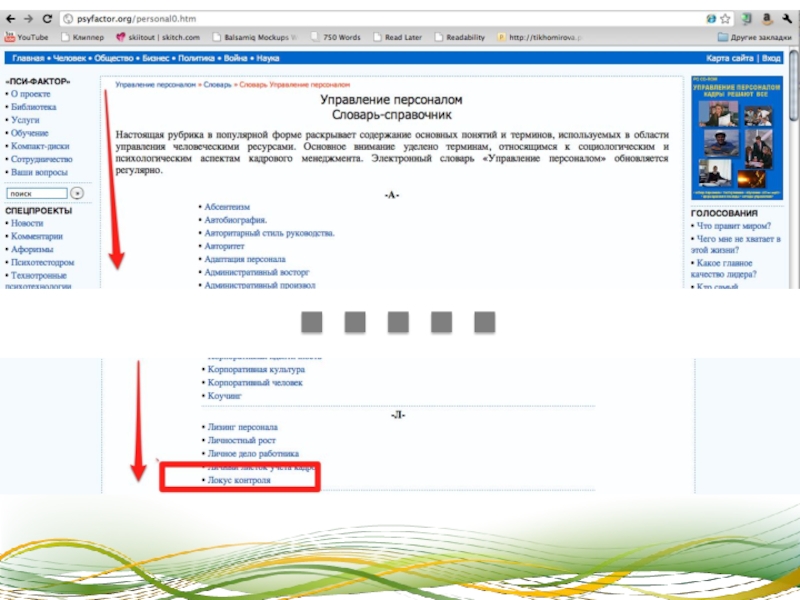Open Афоризмы under Спецпроекты
800x600 pixels.
tap(32, 249)
